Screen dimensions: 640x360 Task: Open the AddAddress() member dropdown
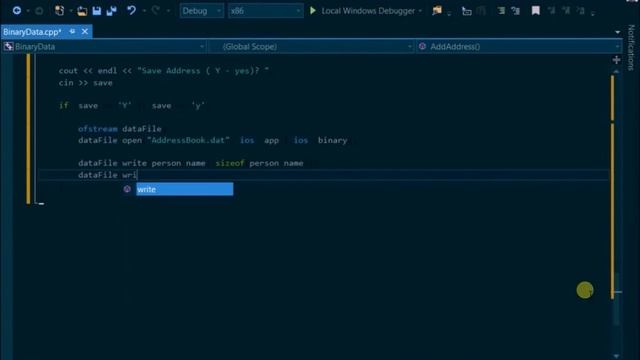tap(518, 47)
